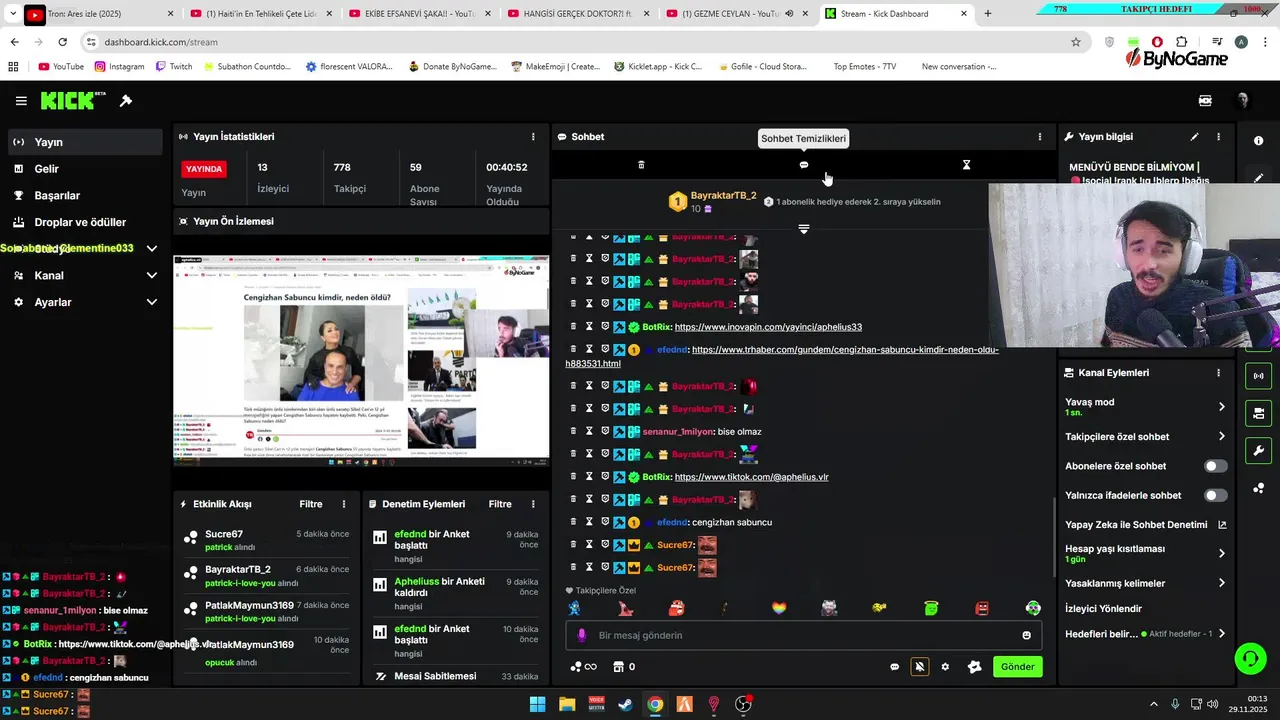Open Hedefleri belirle chevron
Viewport: 1280px width, 720px height.
pyautogui.click(x=1222, y=633)
